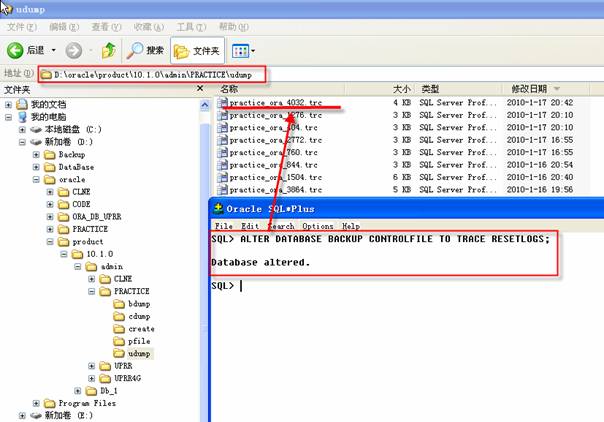The image size is (604, 422).
Task: Expand the Program Files folder node
Action: click(x=36, y=404)
